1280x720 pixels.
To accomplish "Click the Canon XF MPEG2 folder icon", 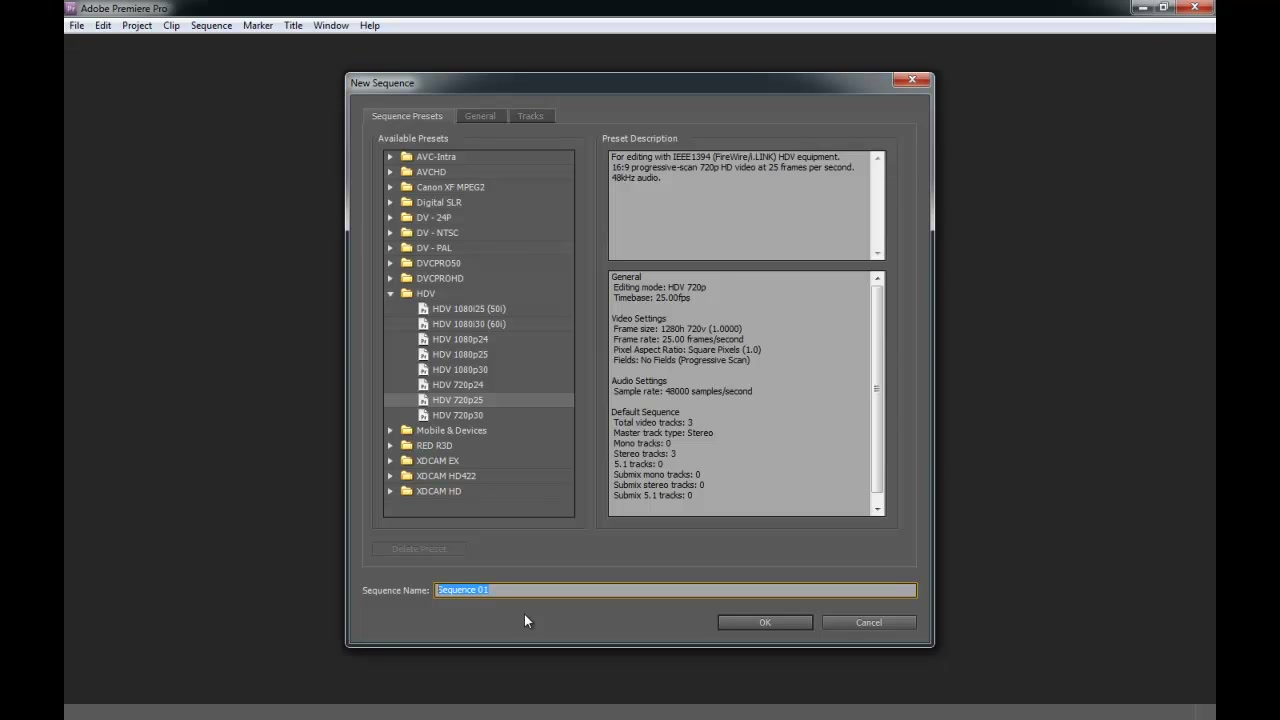I will click(x=407, y=187).
